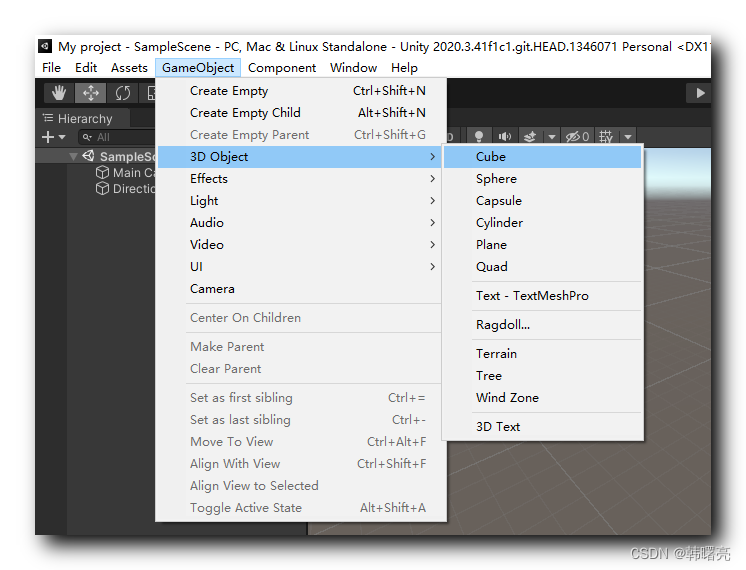Screen dimensions: 746x570
Task: Toggle hidden objects visibility icon
Action: point(577,137)
